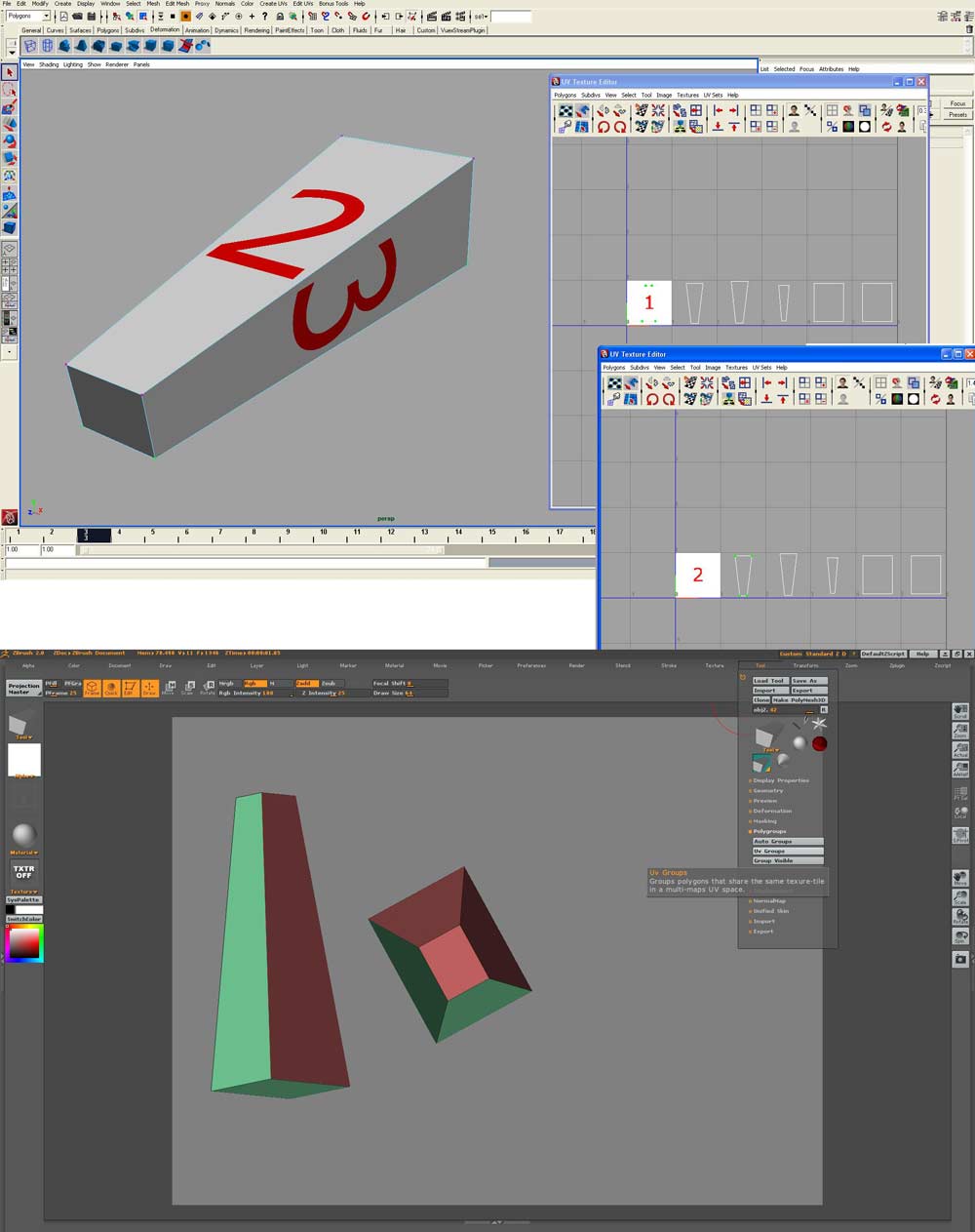This screenshot has height=1232, width=975.
Task: Pick a color from ZBrush color picker
Action: pos(24,943)
